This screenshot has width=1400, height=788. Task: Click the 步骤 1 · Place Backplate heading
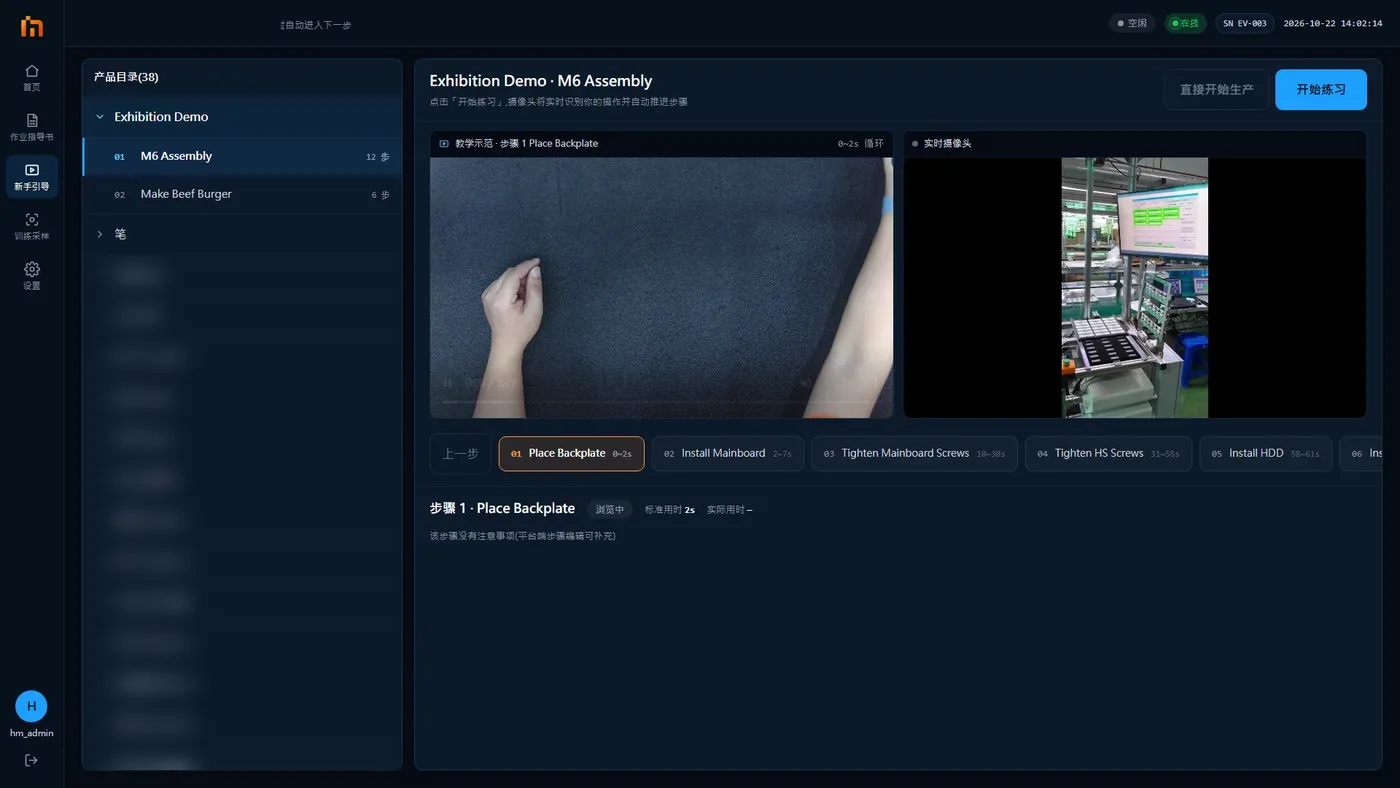(502, 509)
